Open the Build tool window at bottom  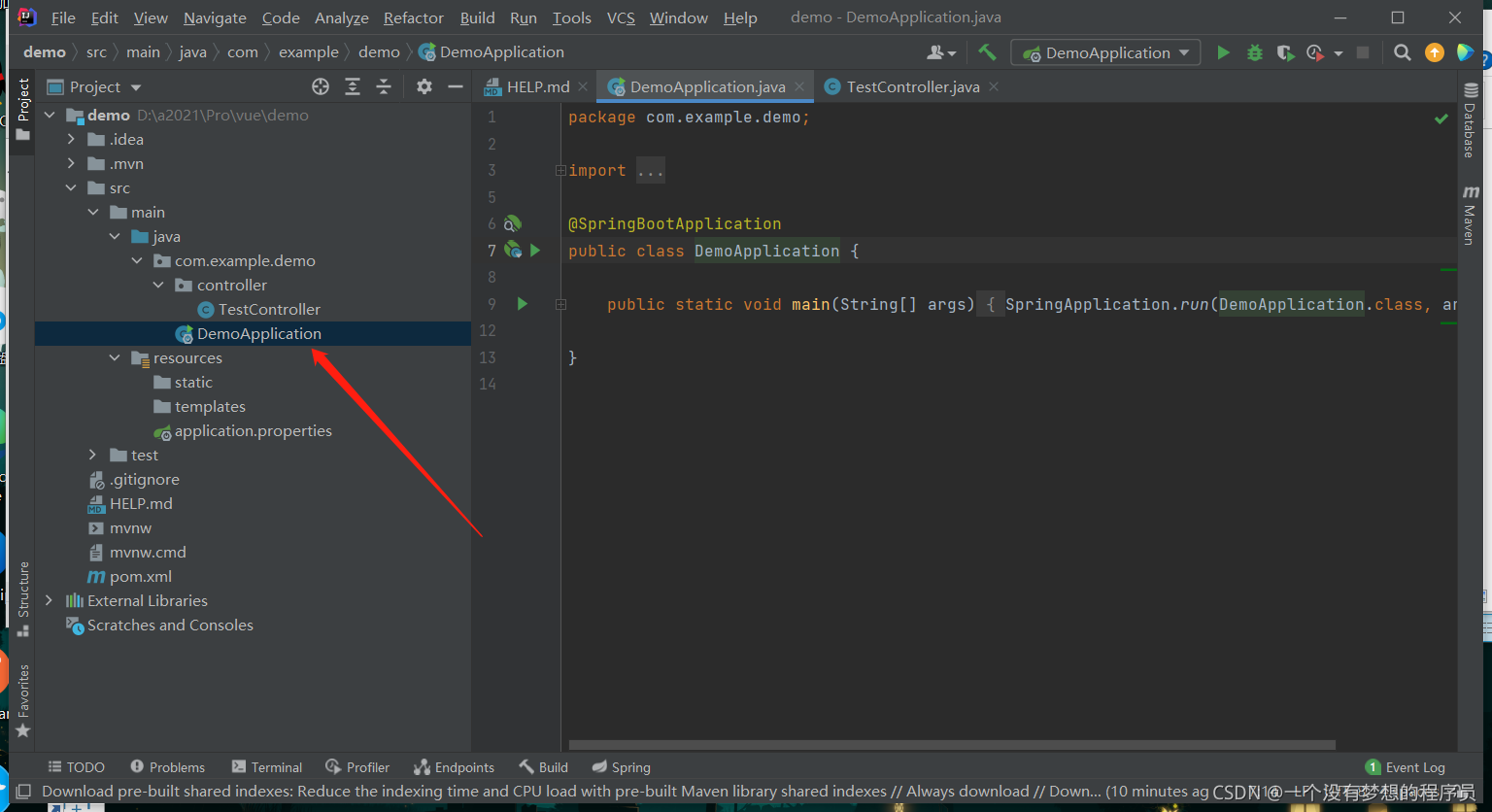(x=543, y=767)
